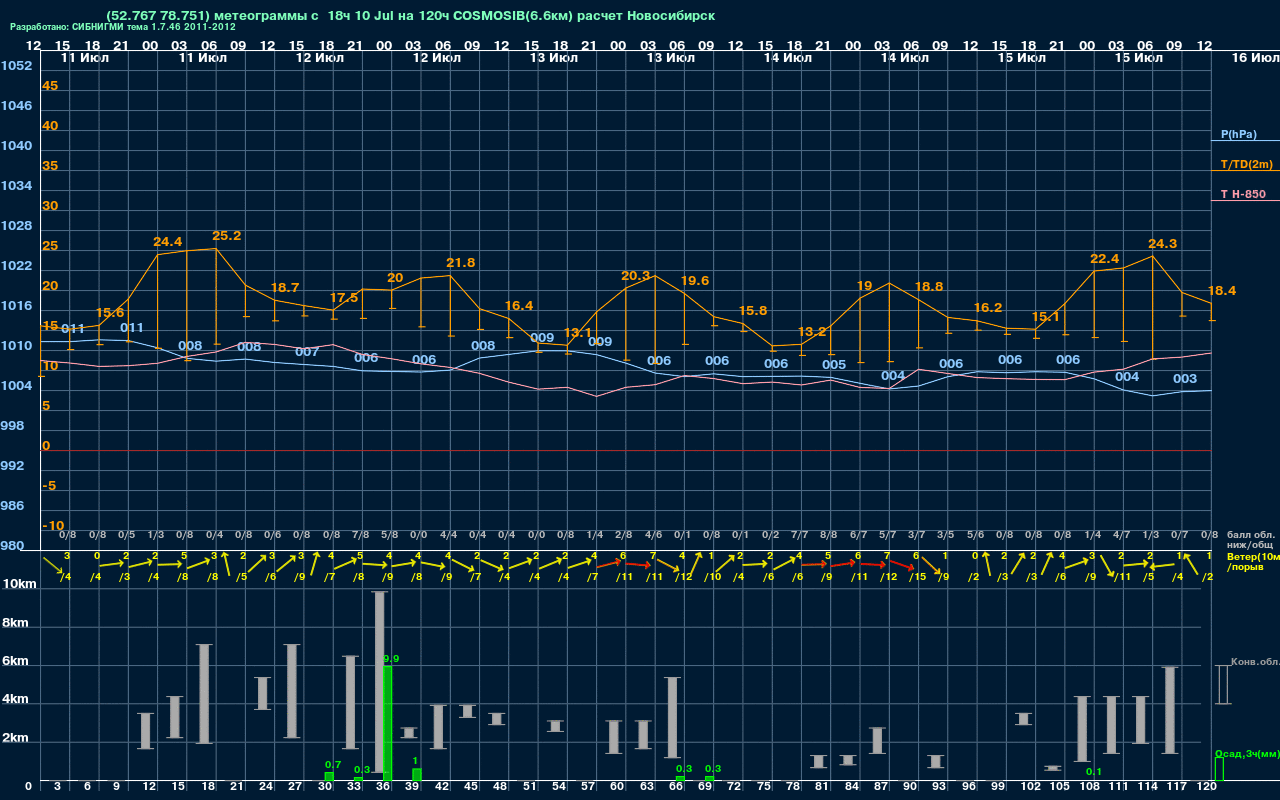1280x800 pixels.
Task: Click the 45 temperature axis label
Action: tap(50, 86)
